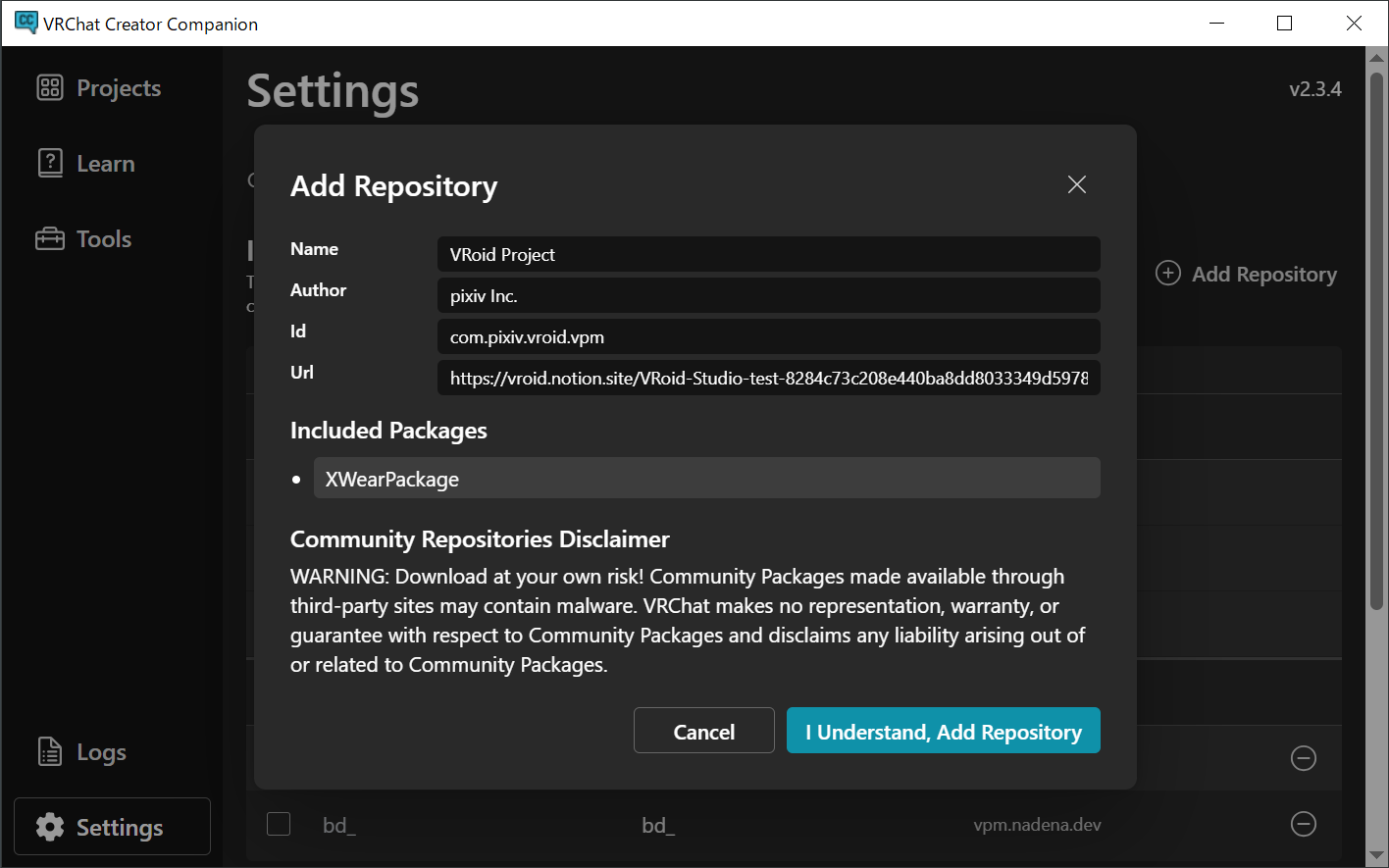Click the Author field showing pixiv Inc.

(x=769, y=295)
